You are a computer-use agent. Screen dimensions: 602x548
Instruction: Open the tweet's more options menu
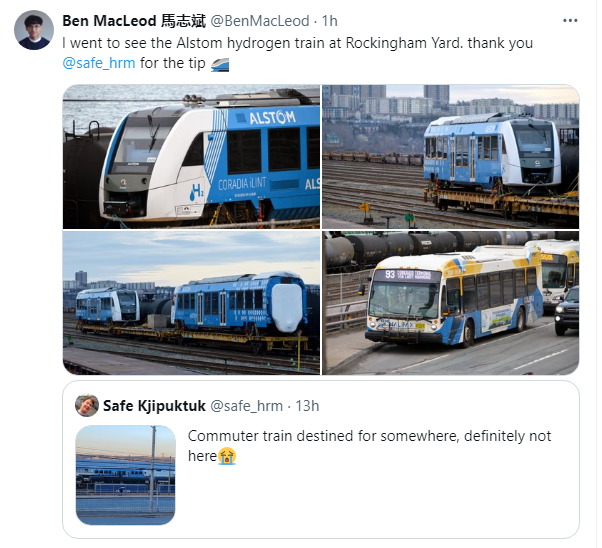pyautogui.click(x=569, y=21)
